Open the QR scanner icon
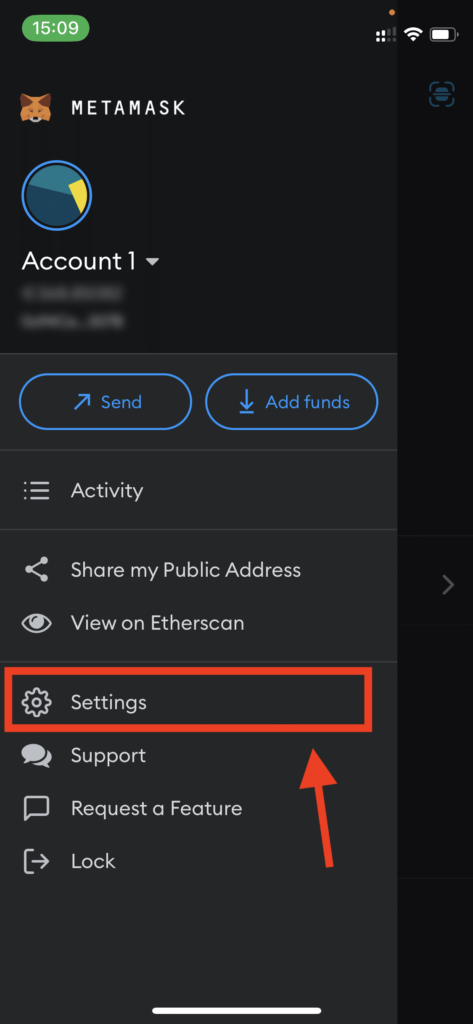The width and height of the screenshot is (473, 1024). (442, 94)
